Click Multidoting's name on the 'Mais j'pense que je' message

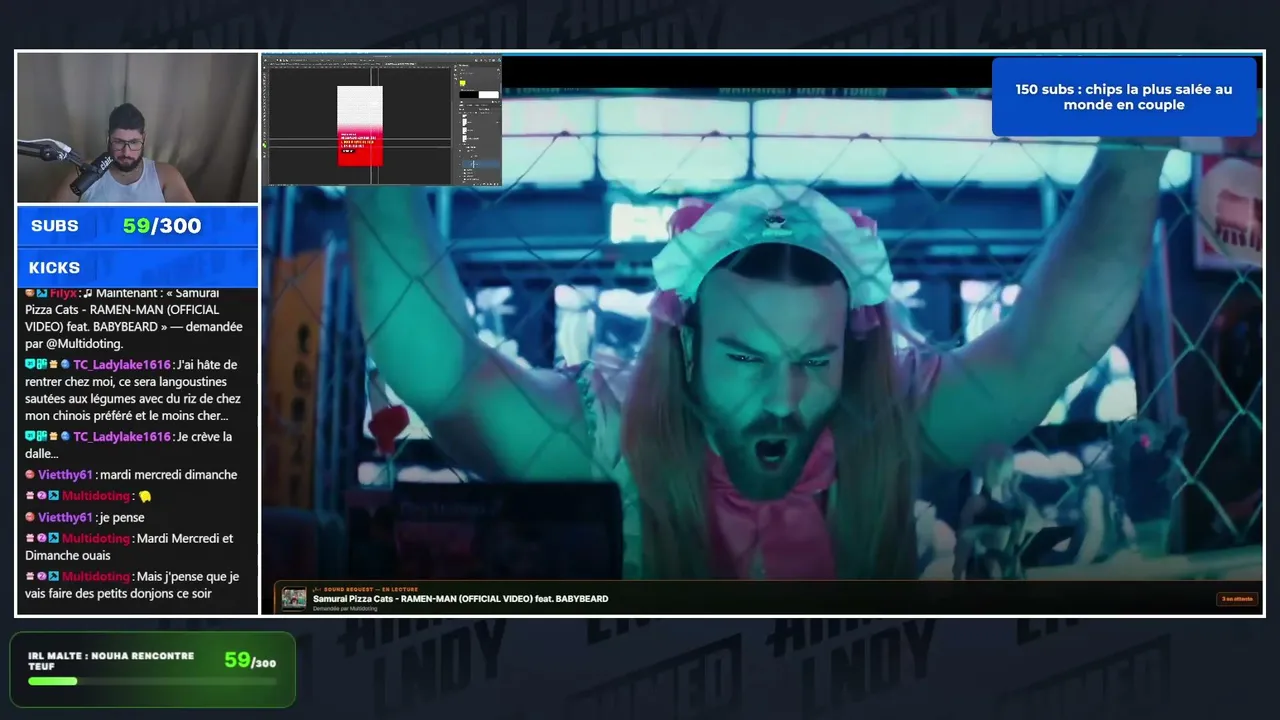coord(96,577)
